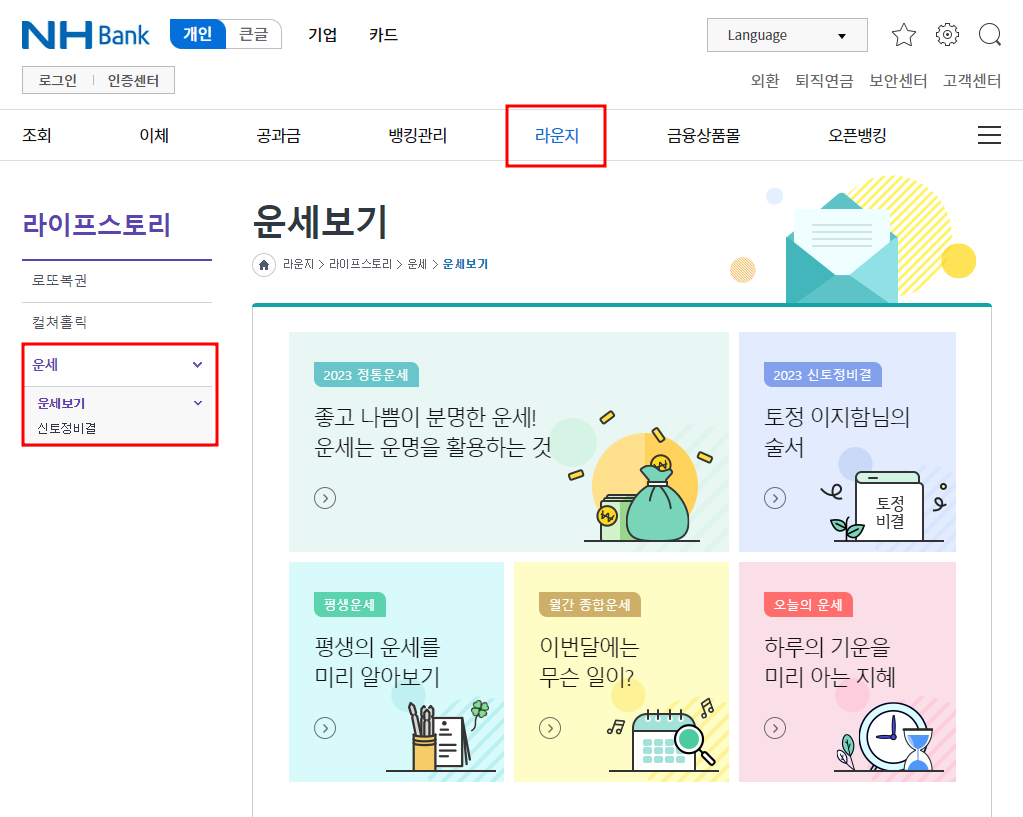Click 운세 in the breadcrumb

click(x=417, y=264)
